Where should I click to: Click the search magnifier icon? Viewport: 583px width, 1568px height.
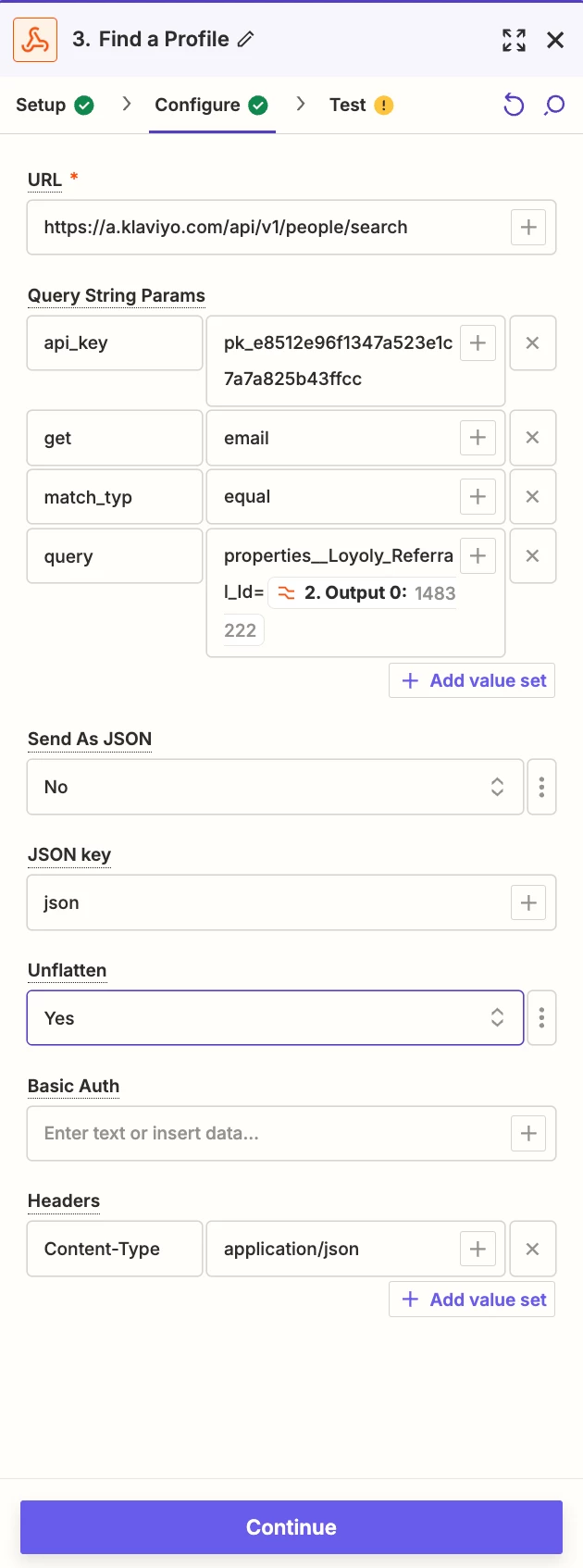click(x=554, y=105)
